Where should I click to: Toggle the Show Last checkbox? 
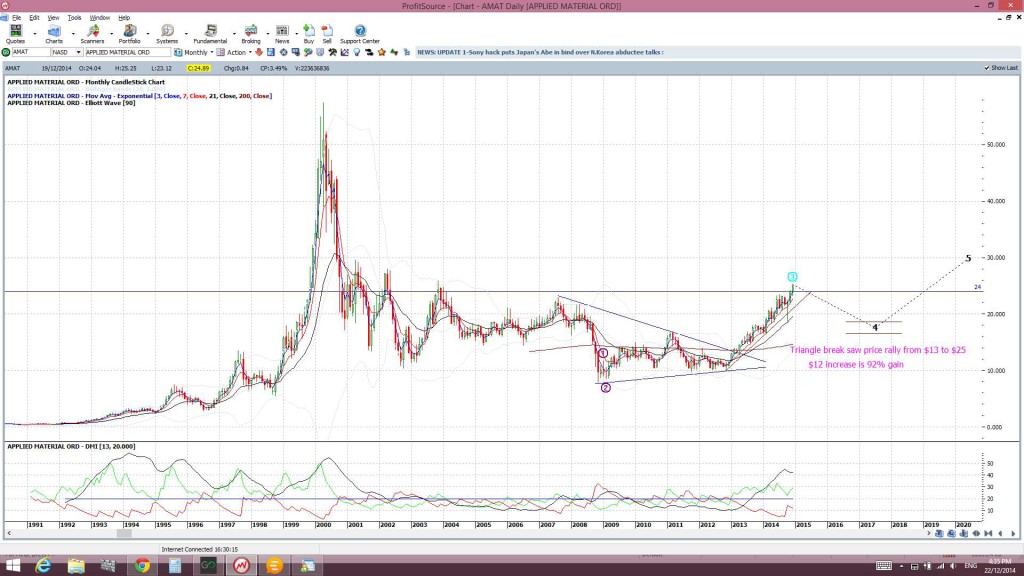(x=987, y=68)
